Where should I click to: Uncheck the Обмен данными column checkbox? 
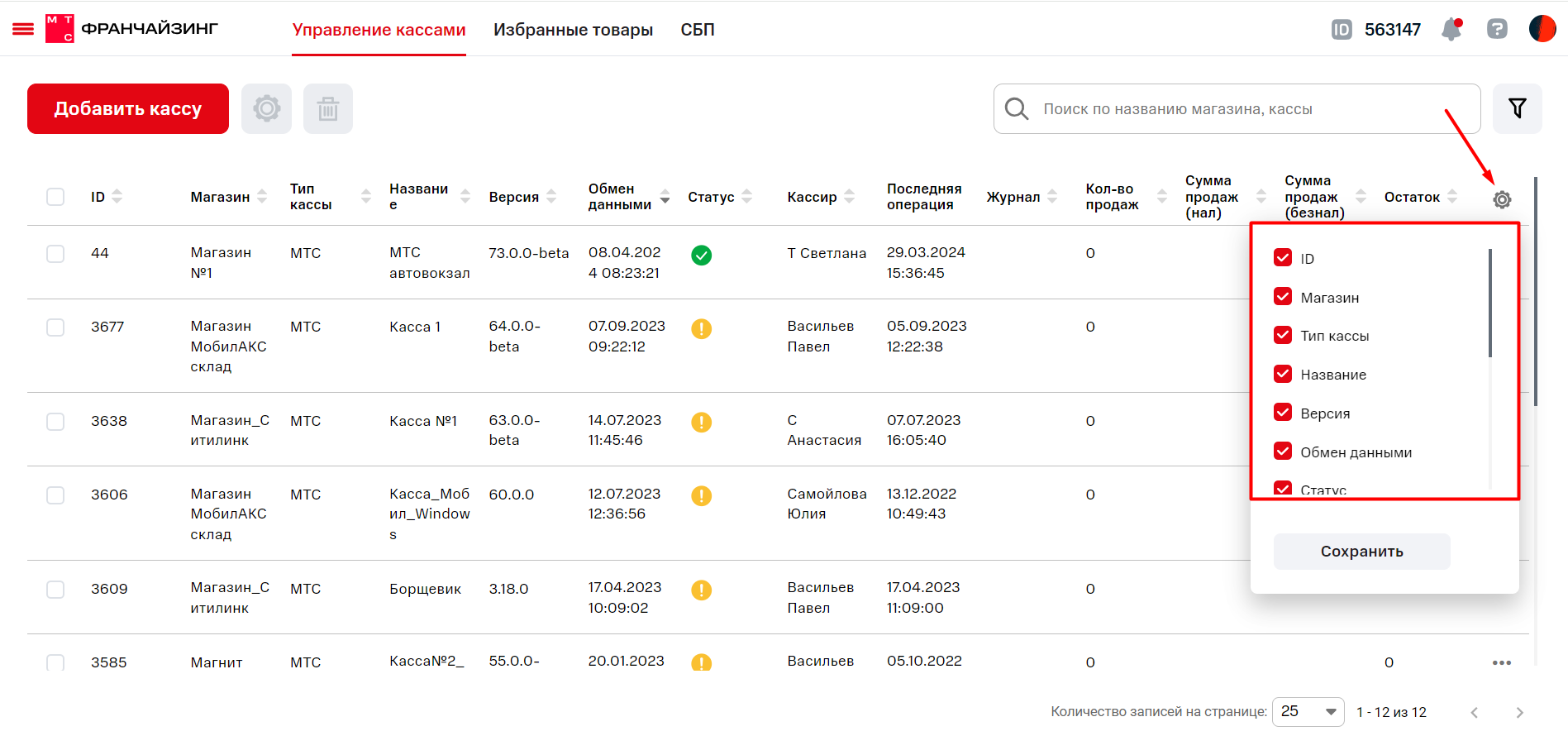[x=1283, y=451]
